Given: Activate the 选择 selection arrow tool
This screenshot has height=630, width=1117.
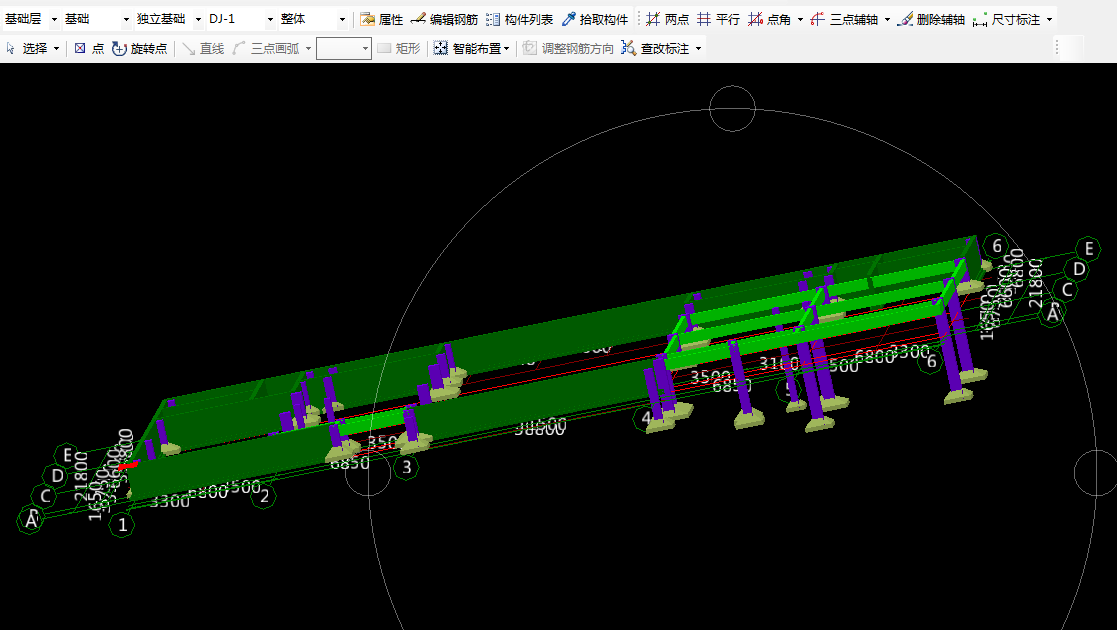Looking at the screenshot, I should click(26, 48).
